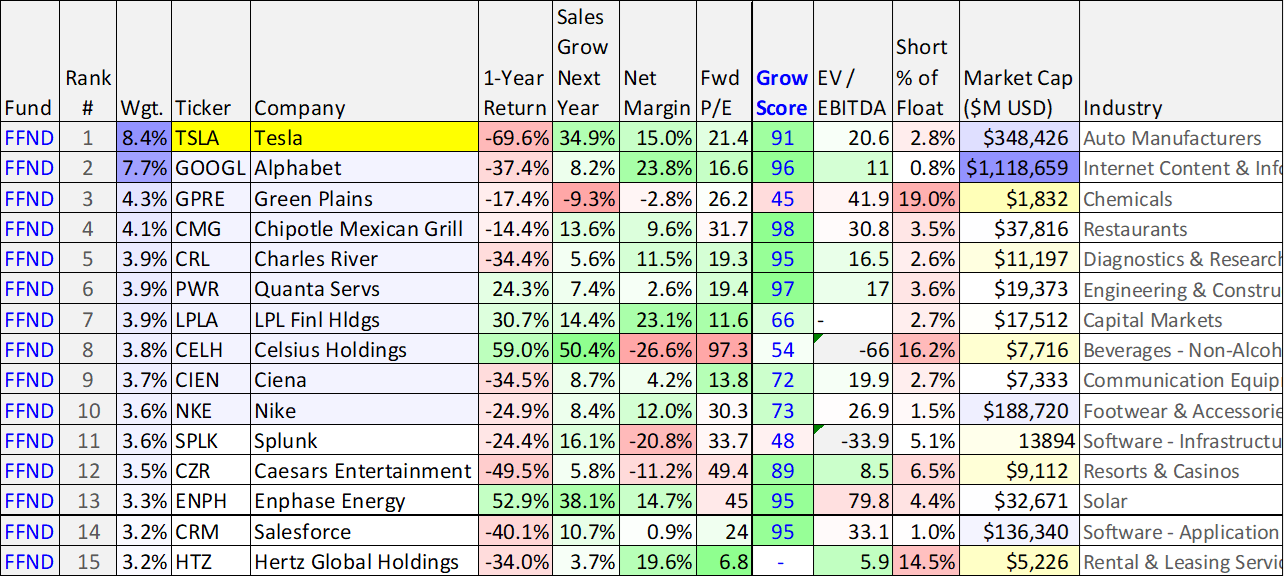Select the Restaurants industry cell

pyautogui.click(x=1181, y=229)
